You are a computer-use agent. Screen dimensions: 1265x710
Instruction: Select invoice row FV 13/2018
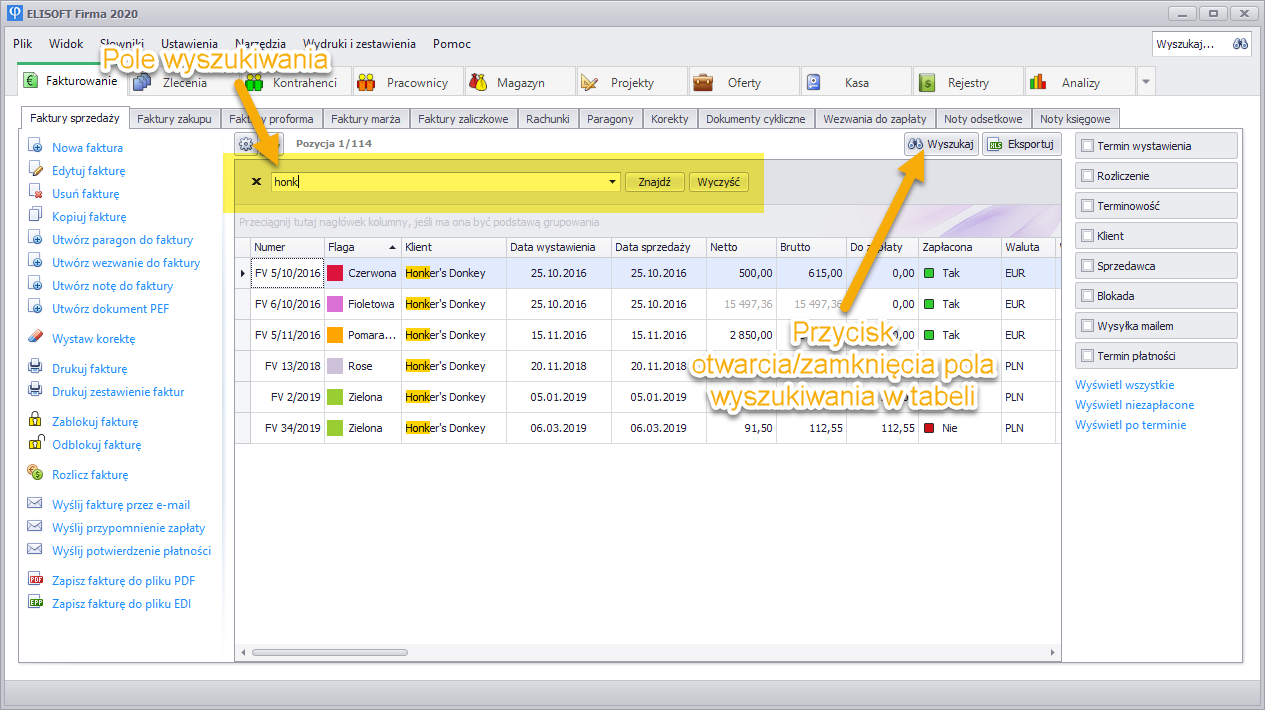pyautogui.click(x=646, y=366)
